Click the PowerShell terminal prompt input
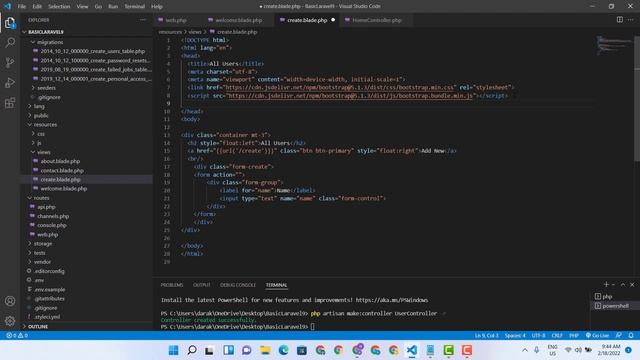 click(313, 327)
